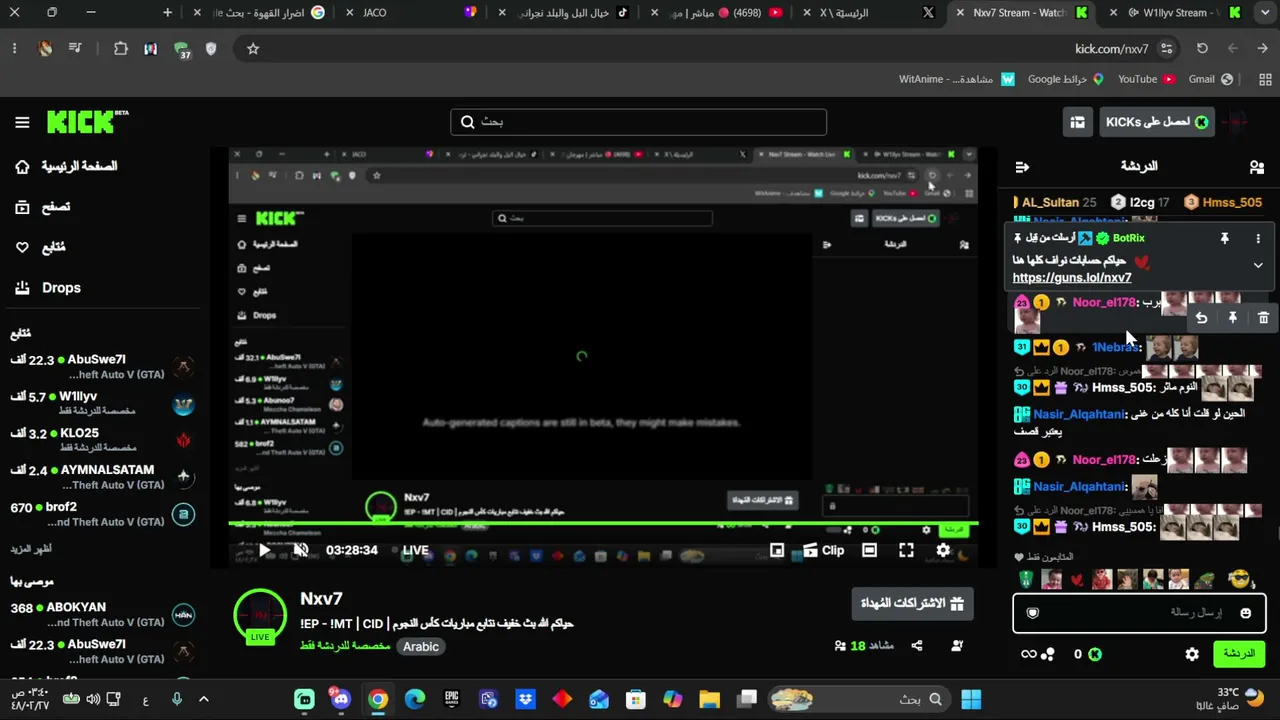The image size is (1280, 720).
Task: Pin Noor_el178's chat message
Action: pyautogui.click(x=1233, y=318)
